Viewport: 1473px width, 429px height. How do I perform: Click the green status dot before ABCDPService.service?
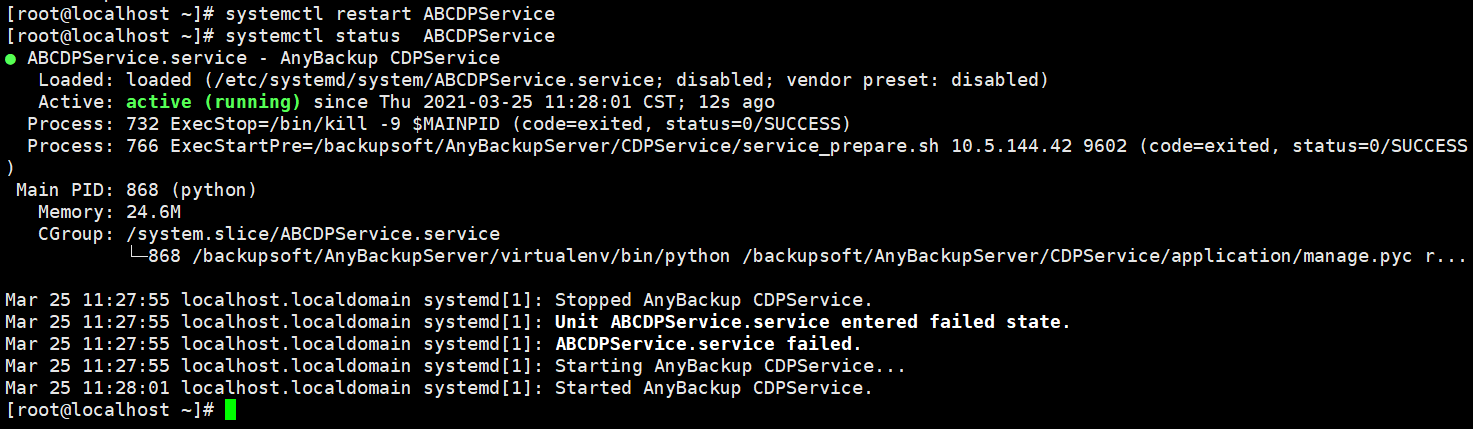point(10,58)
